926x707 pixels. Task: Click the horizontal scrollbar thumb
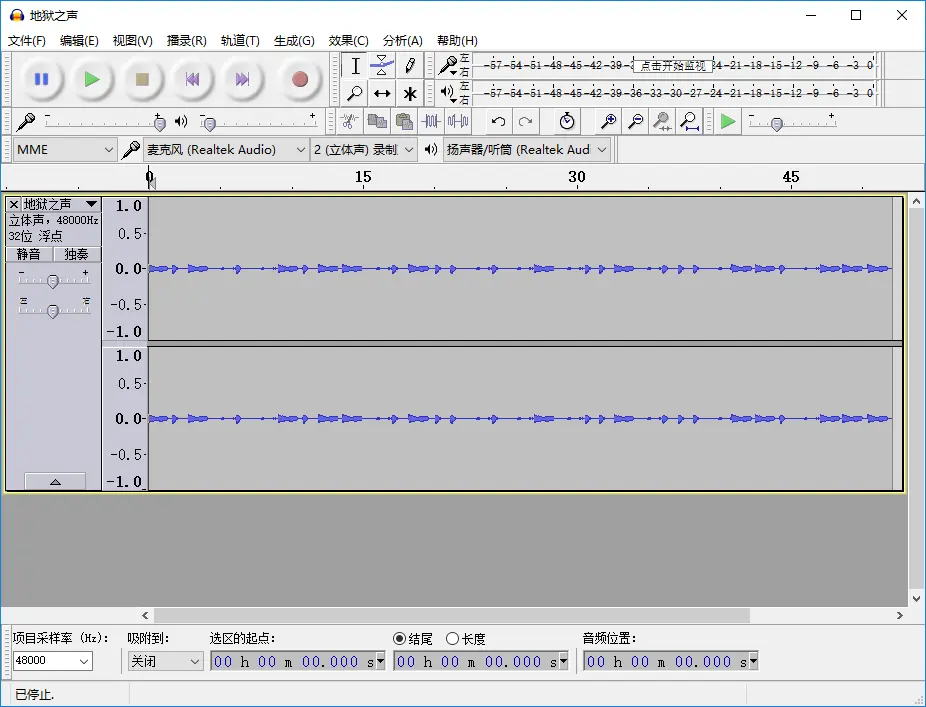pos(452,615)
